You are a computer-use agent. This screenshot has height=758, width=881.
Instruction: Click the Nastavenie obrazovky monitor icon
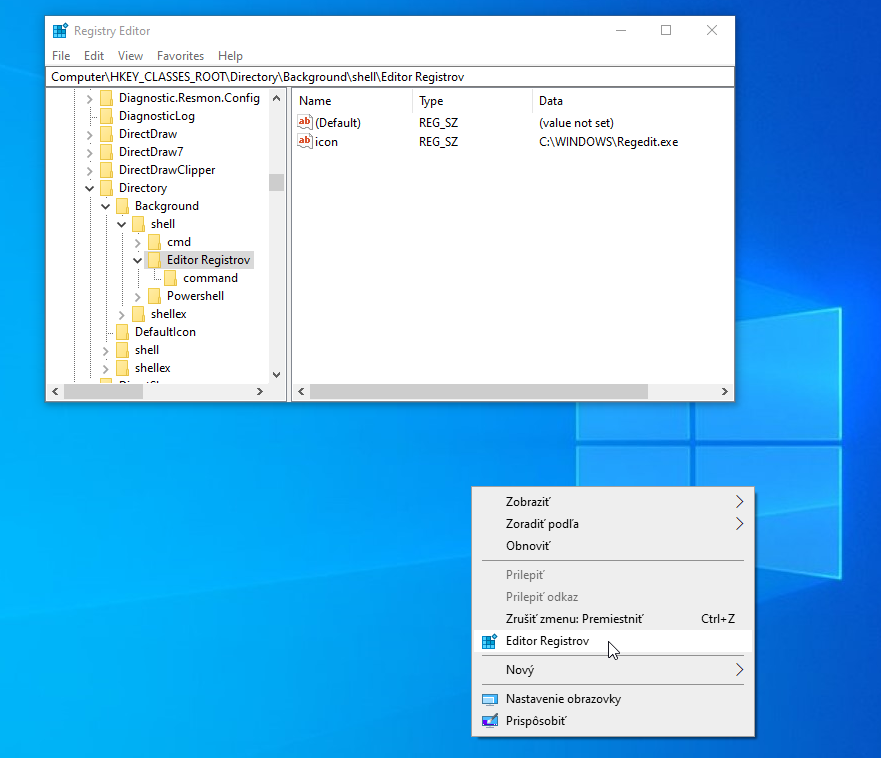(489, 699)
